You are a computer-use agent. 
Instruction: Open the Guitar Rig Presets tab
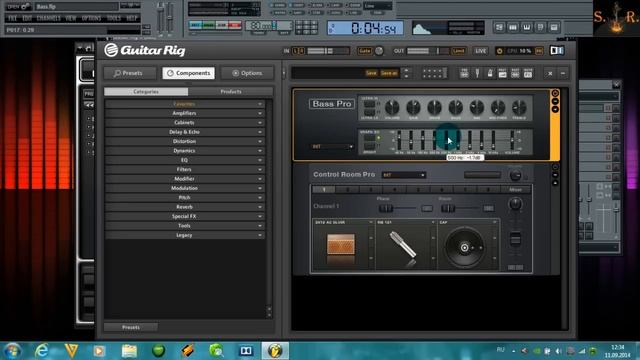click(130, 73)
